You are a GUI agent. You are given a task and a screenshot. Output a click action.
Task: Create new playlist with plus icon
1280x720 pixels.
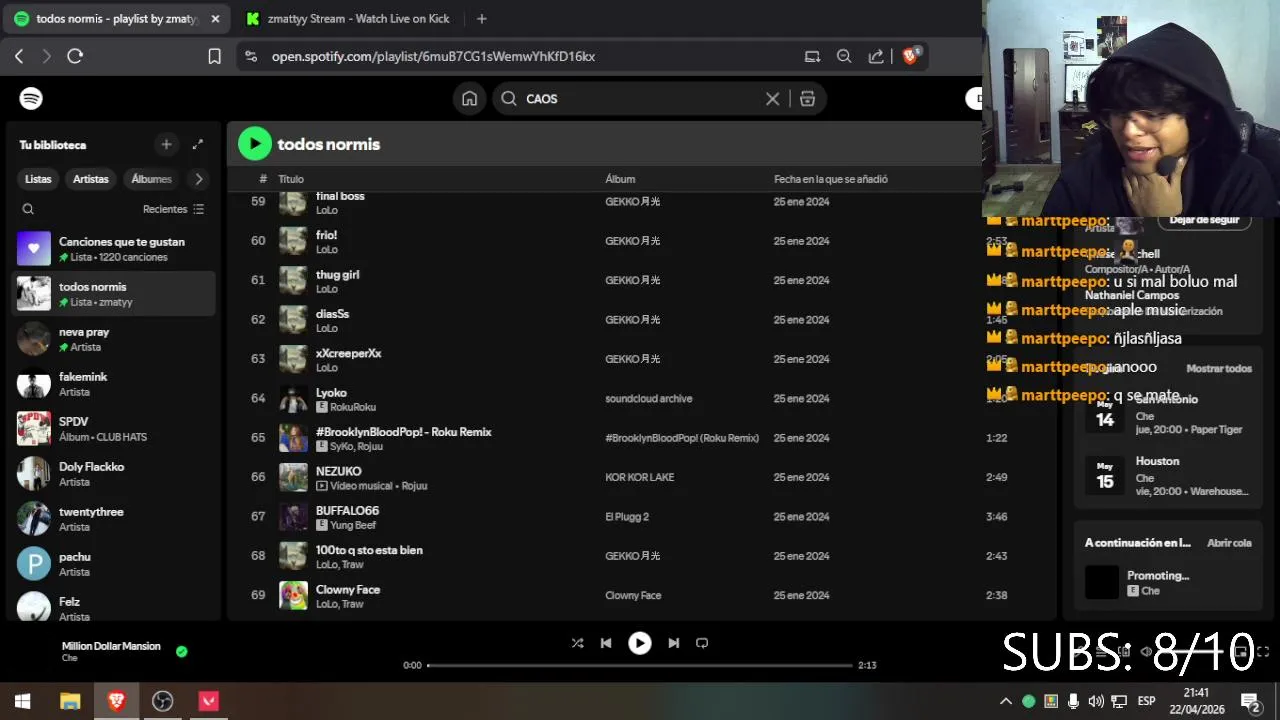tap(166, 144)
